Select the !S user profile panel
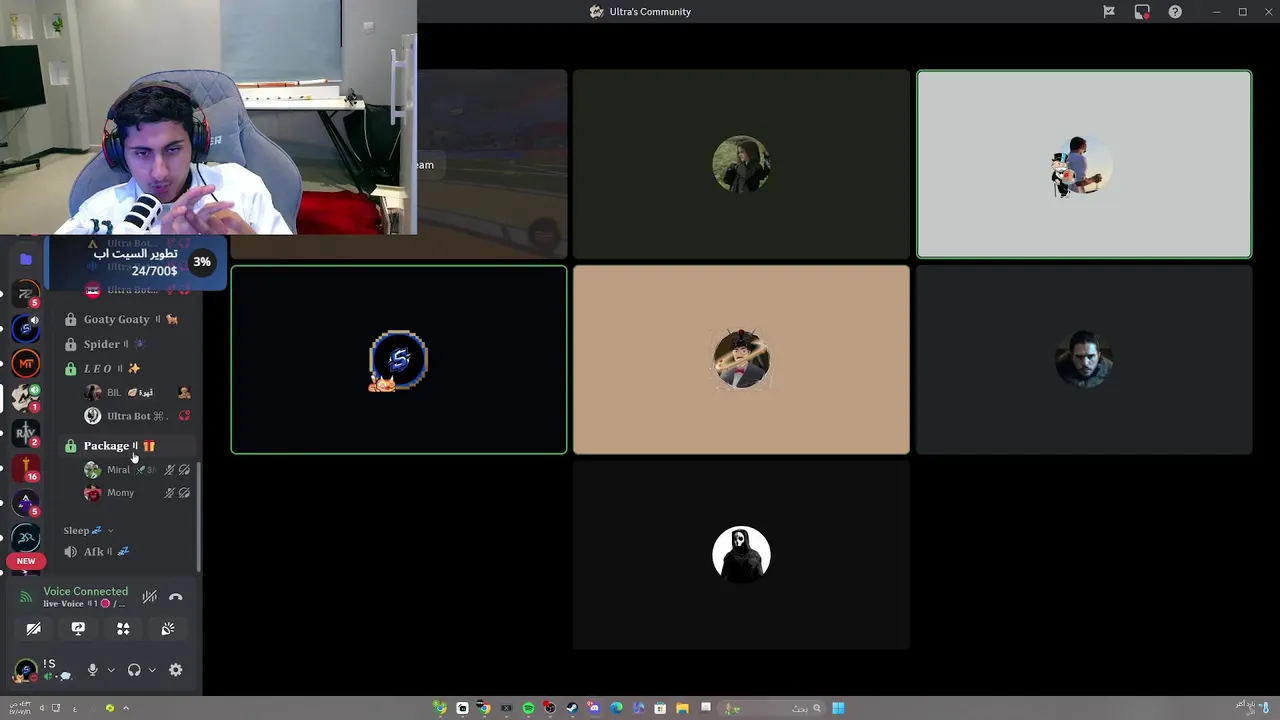 44,670
